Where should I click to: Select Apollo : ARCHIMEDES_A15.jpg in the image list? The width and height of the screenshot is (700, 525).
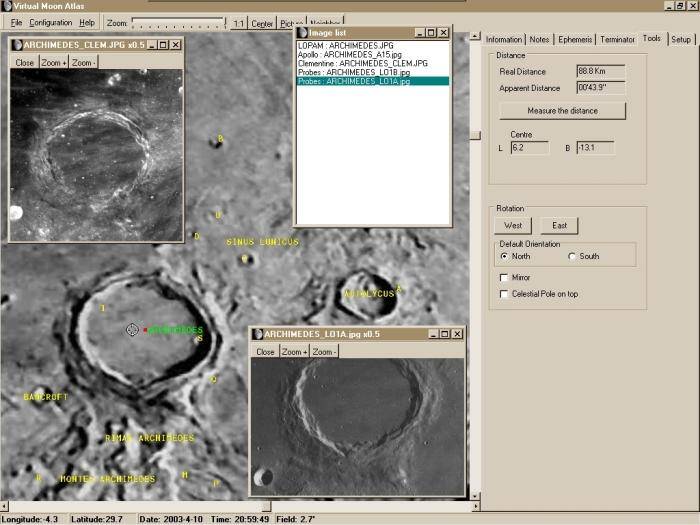coord(350,54)
